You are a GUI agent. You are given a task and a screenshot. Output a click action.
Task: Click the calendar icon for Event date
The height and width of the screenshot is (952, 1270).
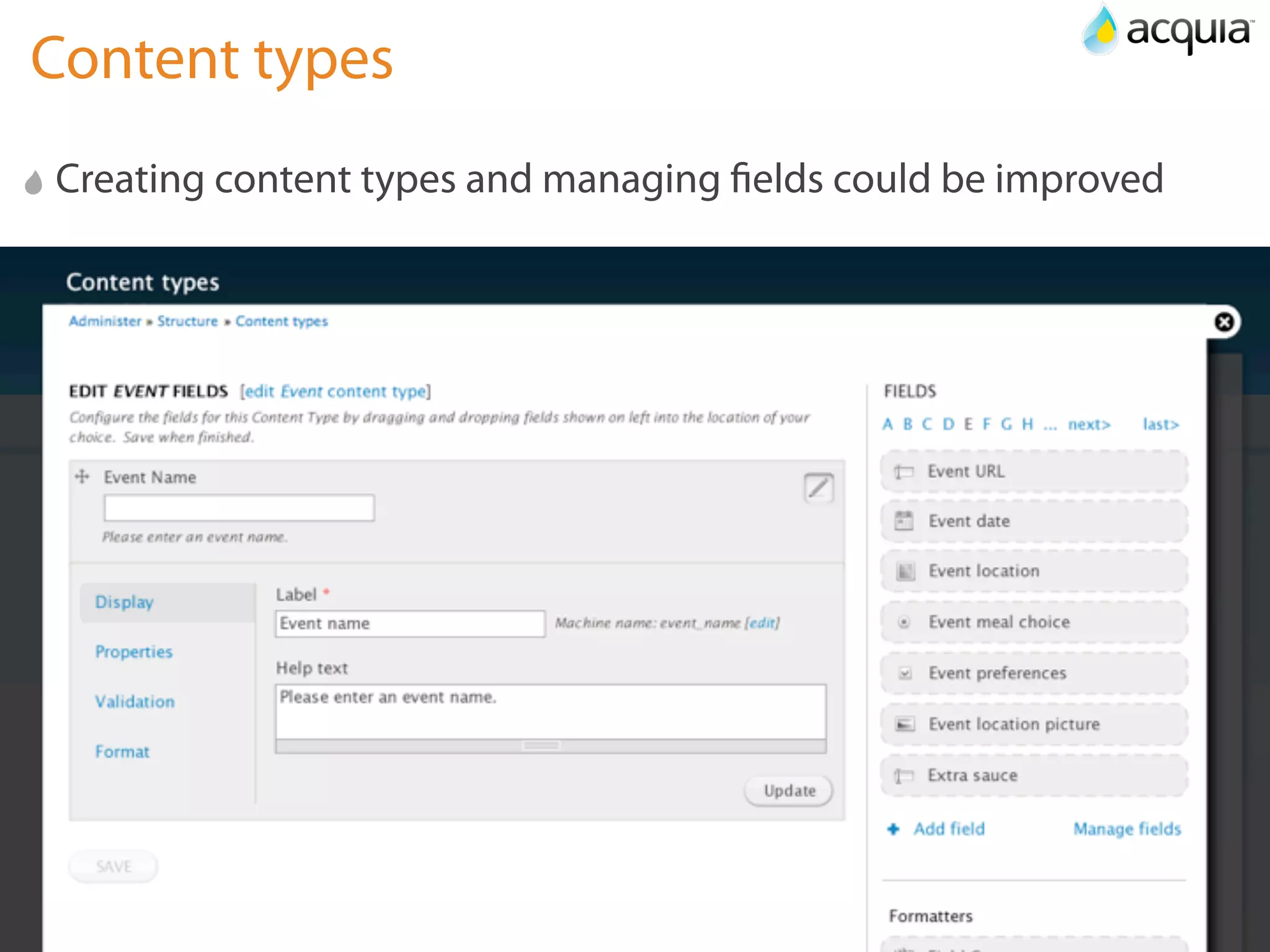coord(904,521)
